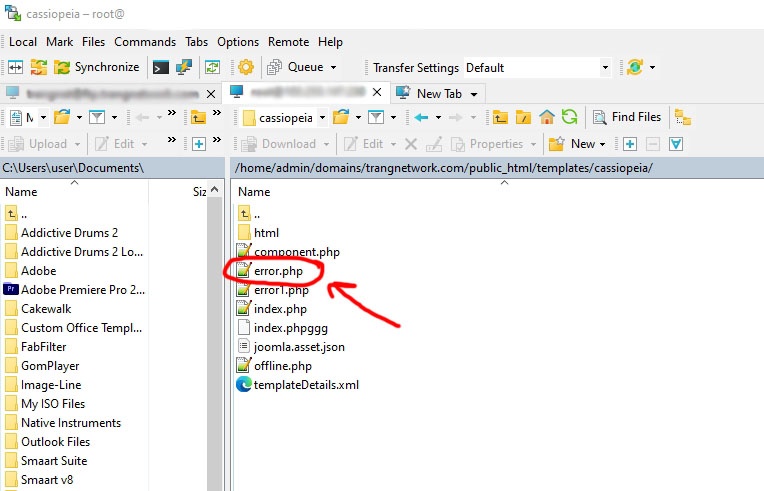Viewport: 764px width, 491px height.
Task: Click the local filter icon
Action: [96, 117]
